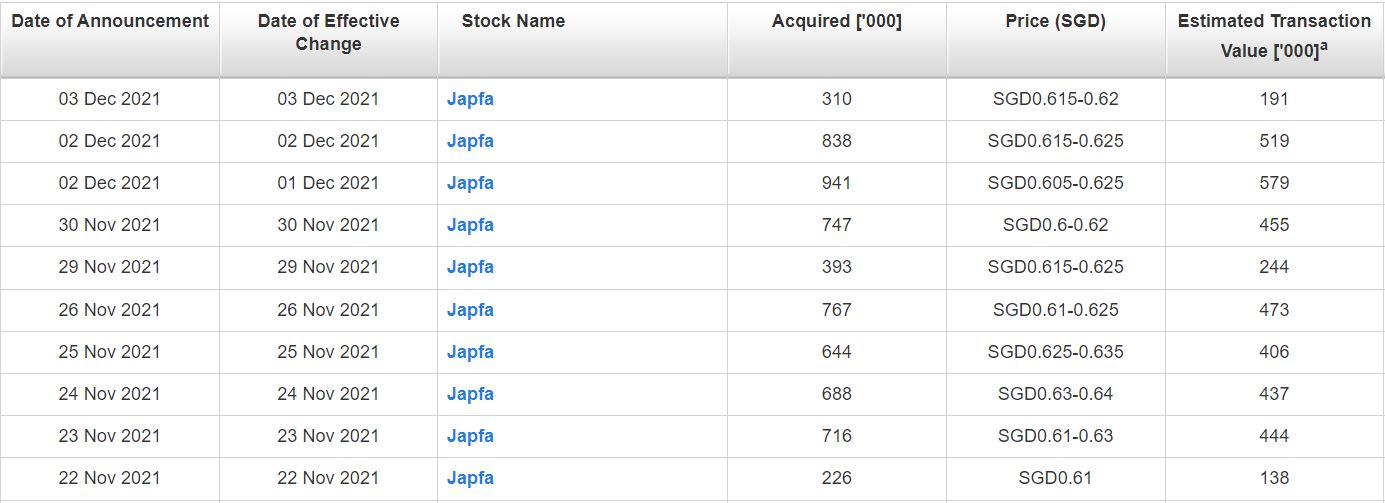Click Estimated Transaction Value column header

(x=1274, y=35)
